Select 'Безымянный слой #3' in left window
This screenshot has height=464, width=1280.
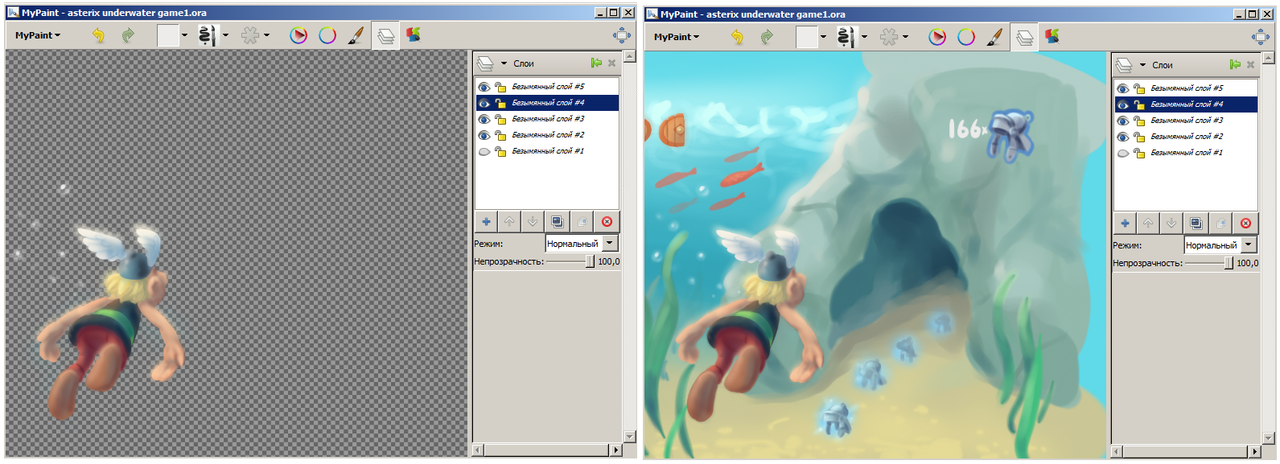click(547, 119)
